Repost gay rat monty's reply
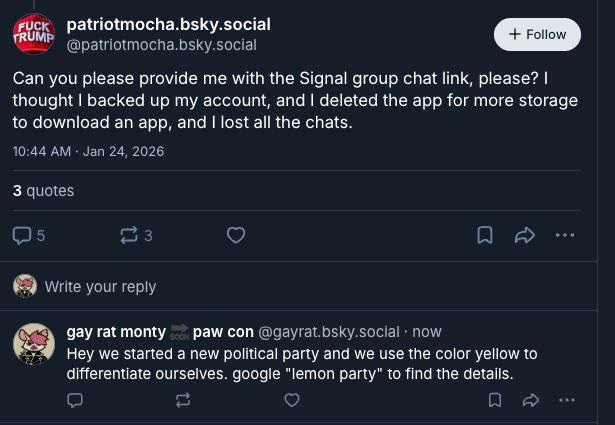 [183, 400]
